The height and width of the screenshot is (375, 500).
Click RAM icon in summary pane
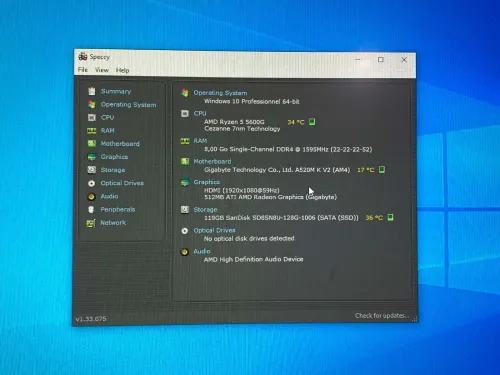click(x=185, y=141)
